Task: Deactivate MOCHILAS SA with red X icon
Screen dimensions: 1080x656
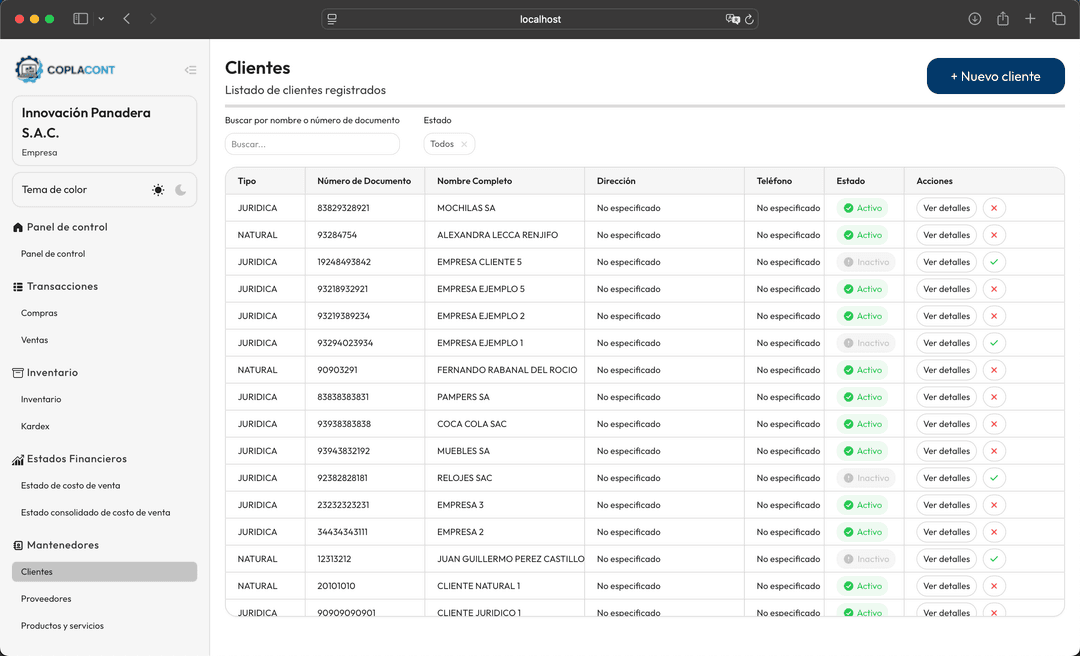Action: click(993, 208)
